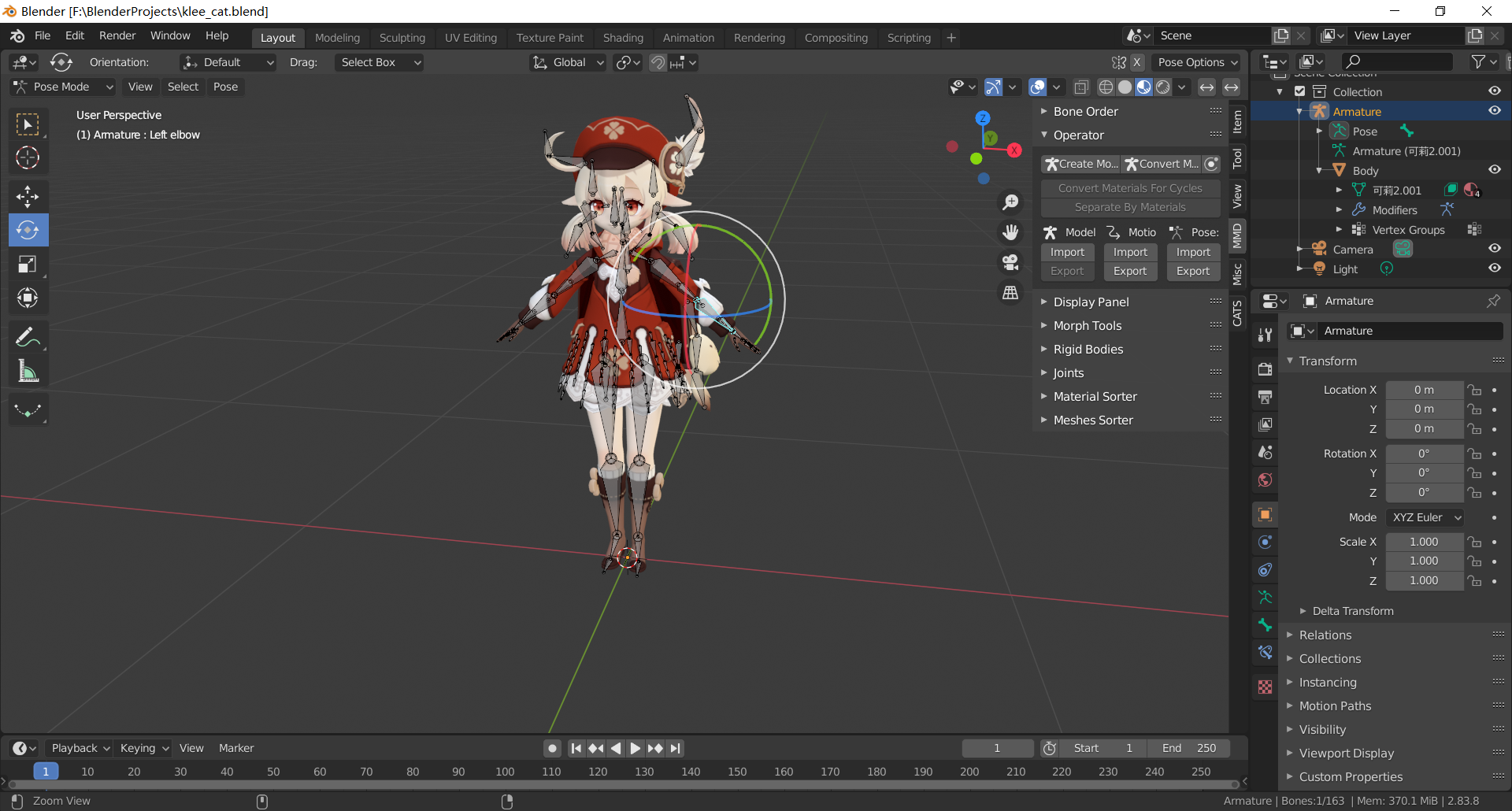Viewport: 1512px width, 811px height.
Task: Hide the Body object in outliner
Action: tap(1494, 170)
